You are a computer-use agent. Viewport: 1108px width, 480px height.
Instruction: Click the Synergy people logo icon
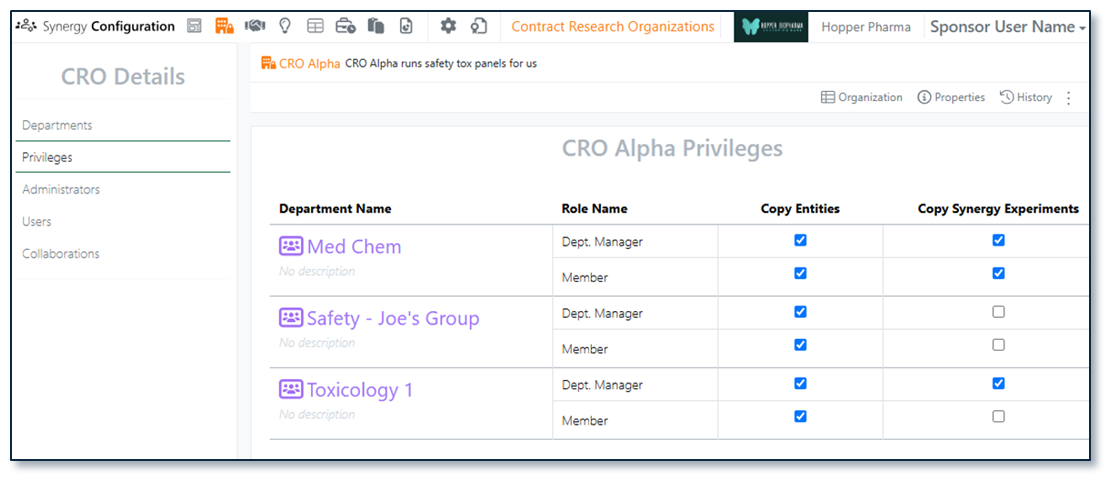tap(27, 27)
